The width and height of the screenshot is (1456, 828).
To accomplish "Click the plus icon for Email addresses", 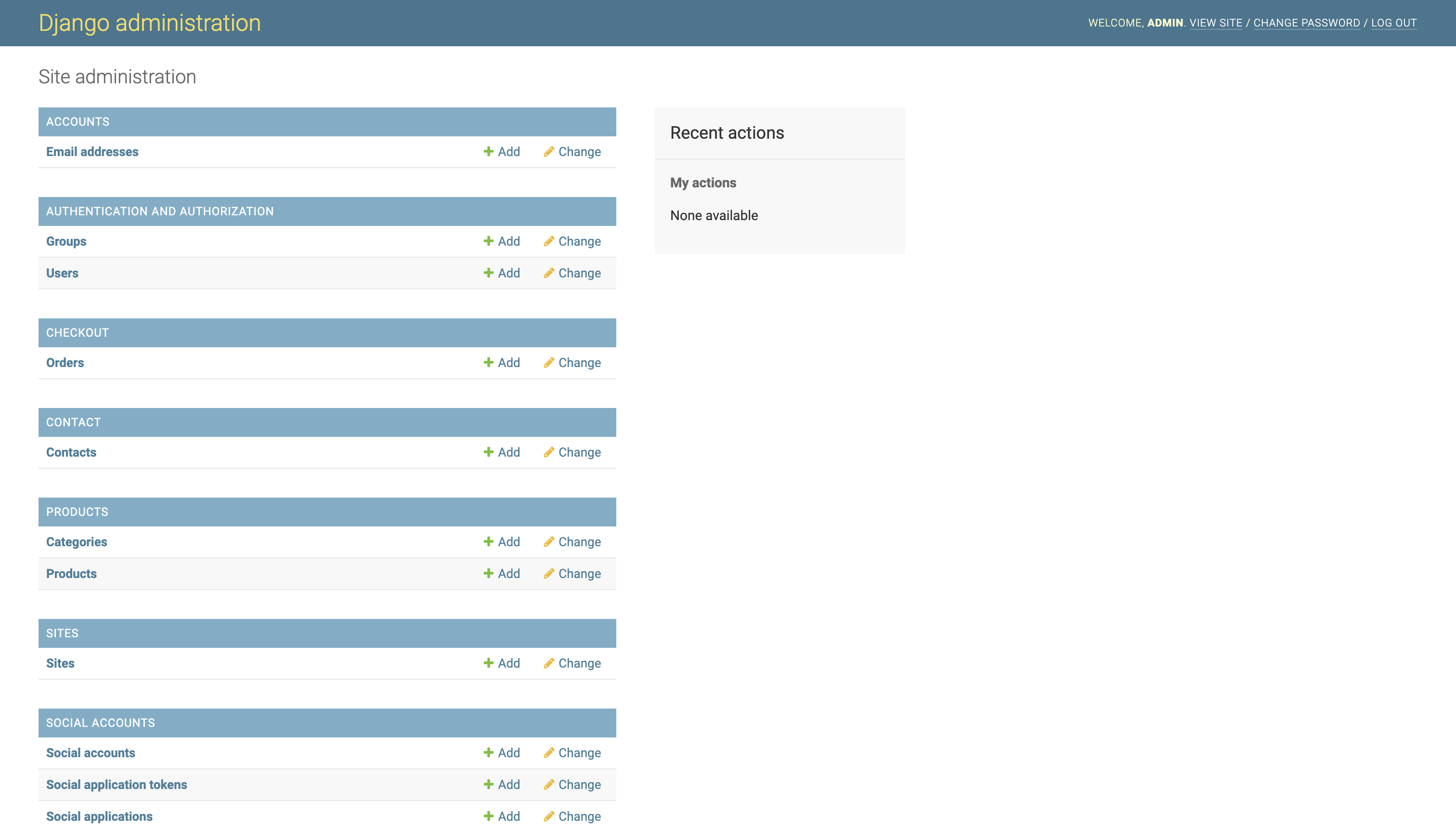I will click(488, 152).
